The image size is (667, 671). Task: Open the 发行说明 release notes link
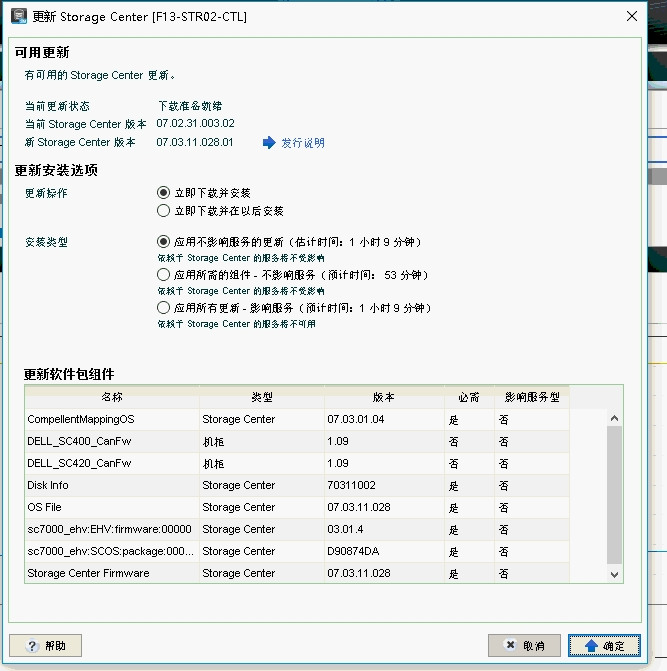click(303, 143)
